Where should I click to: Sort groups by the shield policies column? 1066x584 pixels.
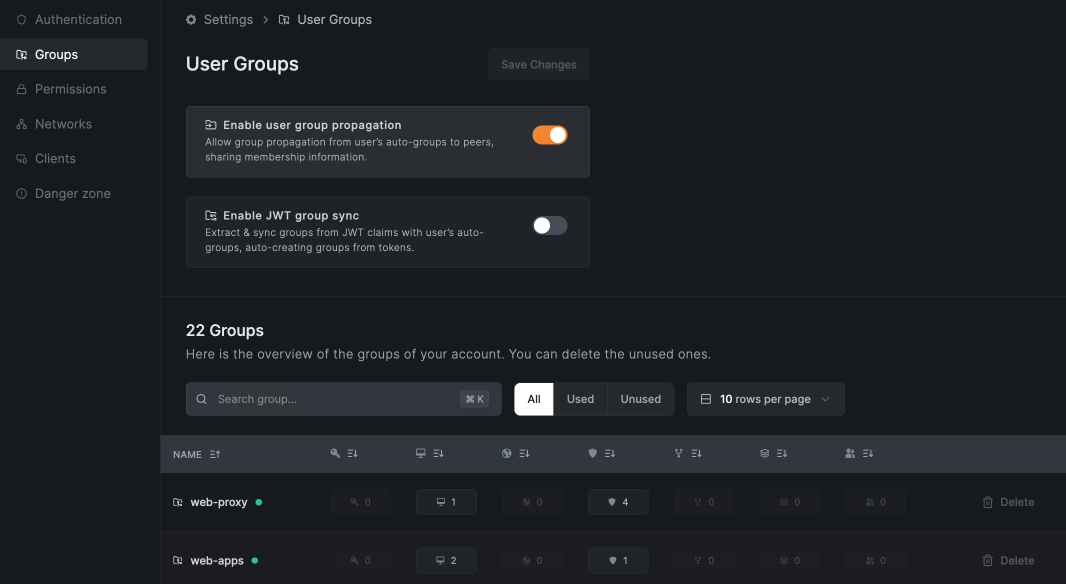point(601,454)
